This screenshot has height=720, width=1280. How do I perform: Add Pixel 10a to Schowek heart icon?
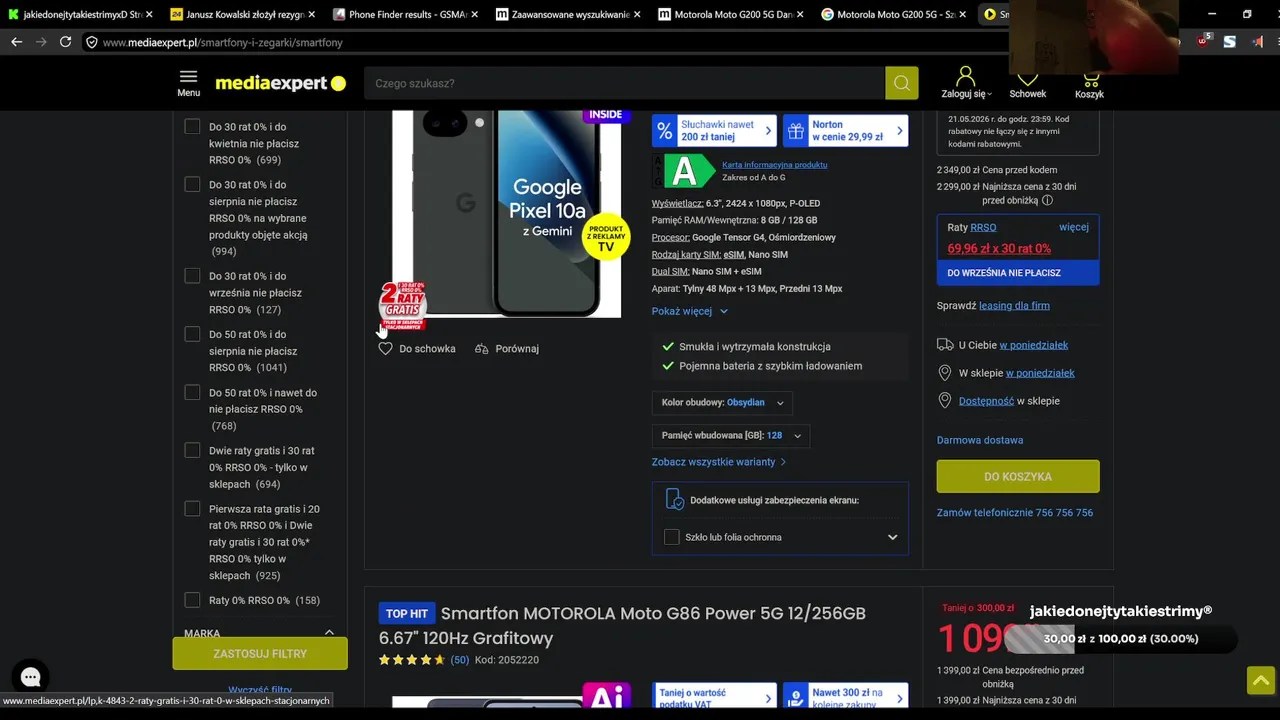(385, 348)
